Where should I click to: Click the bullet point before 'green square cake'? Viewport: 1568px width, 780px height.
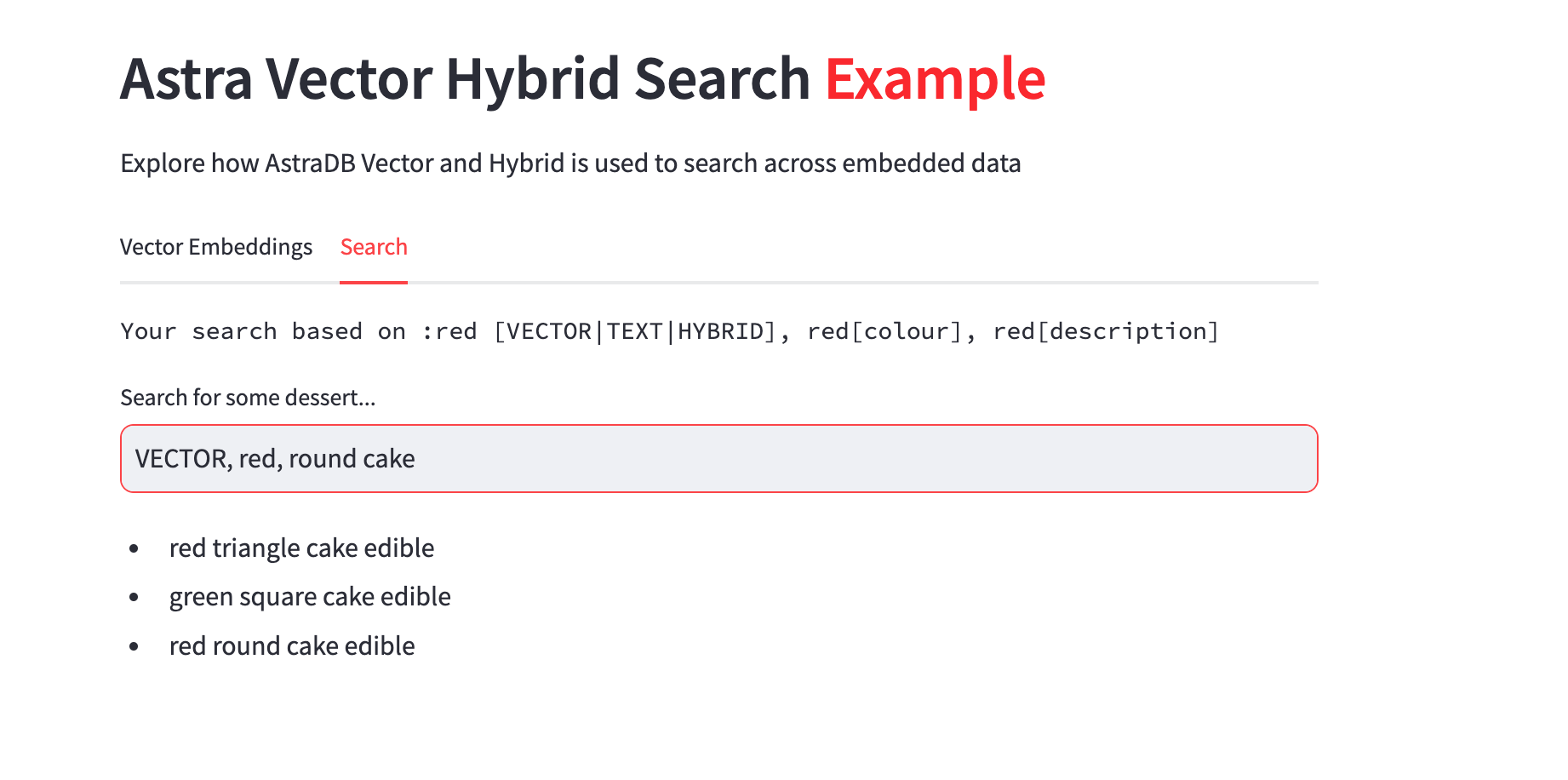point(134,597)
